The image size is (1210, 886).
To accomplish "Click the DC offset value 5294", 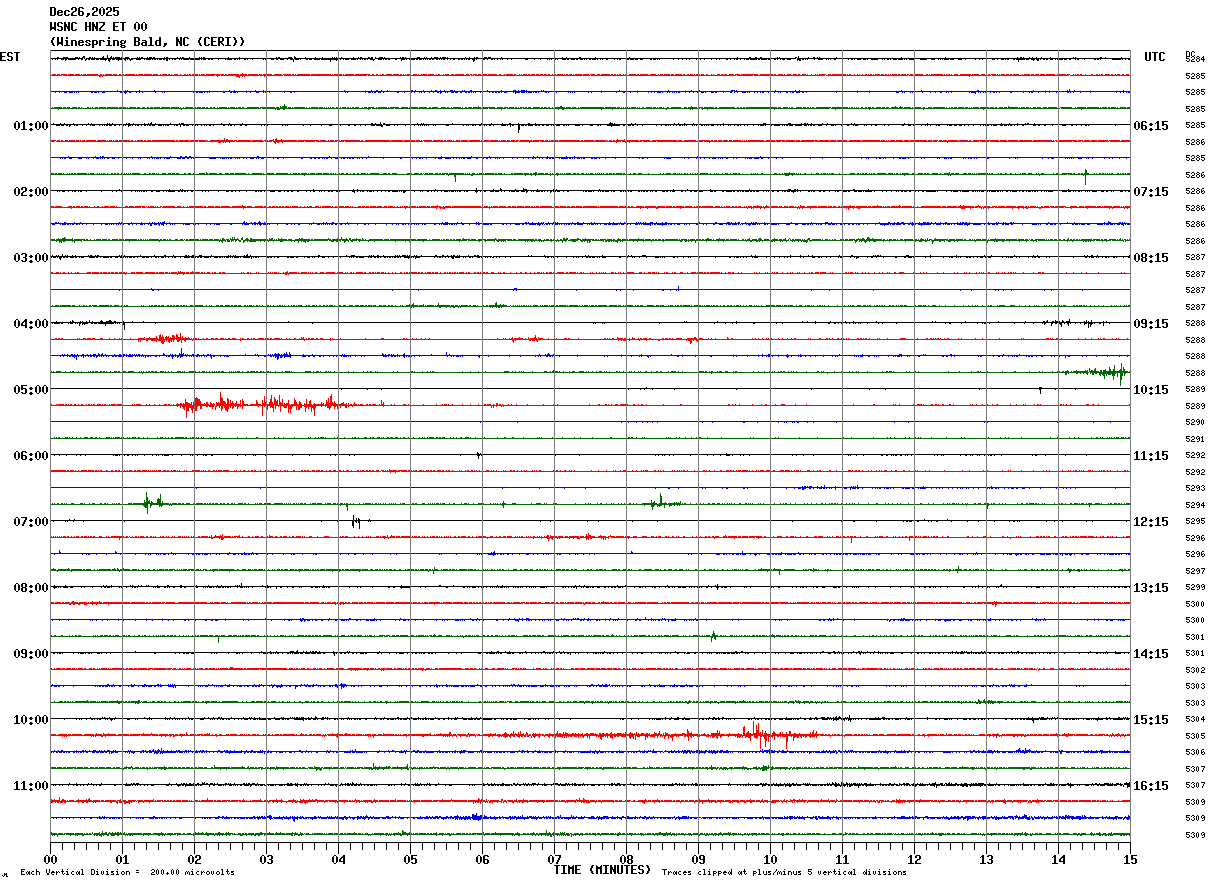I will point(1195,505).
